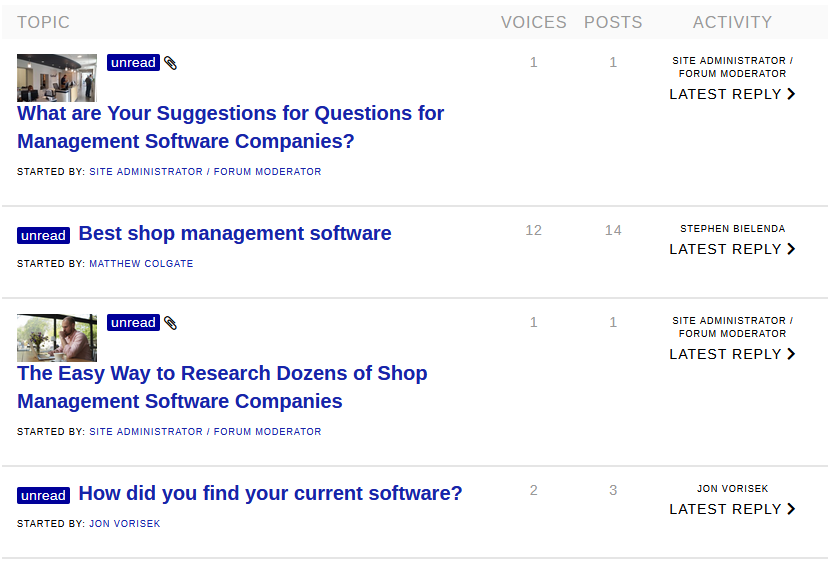Open The Easy Way to Research Dozens topic
Viewport: 834px width, 566px height.
[x=222, y=387]
